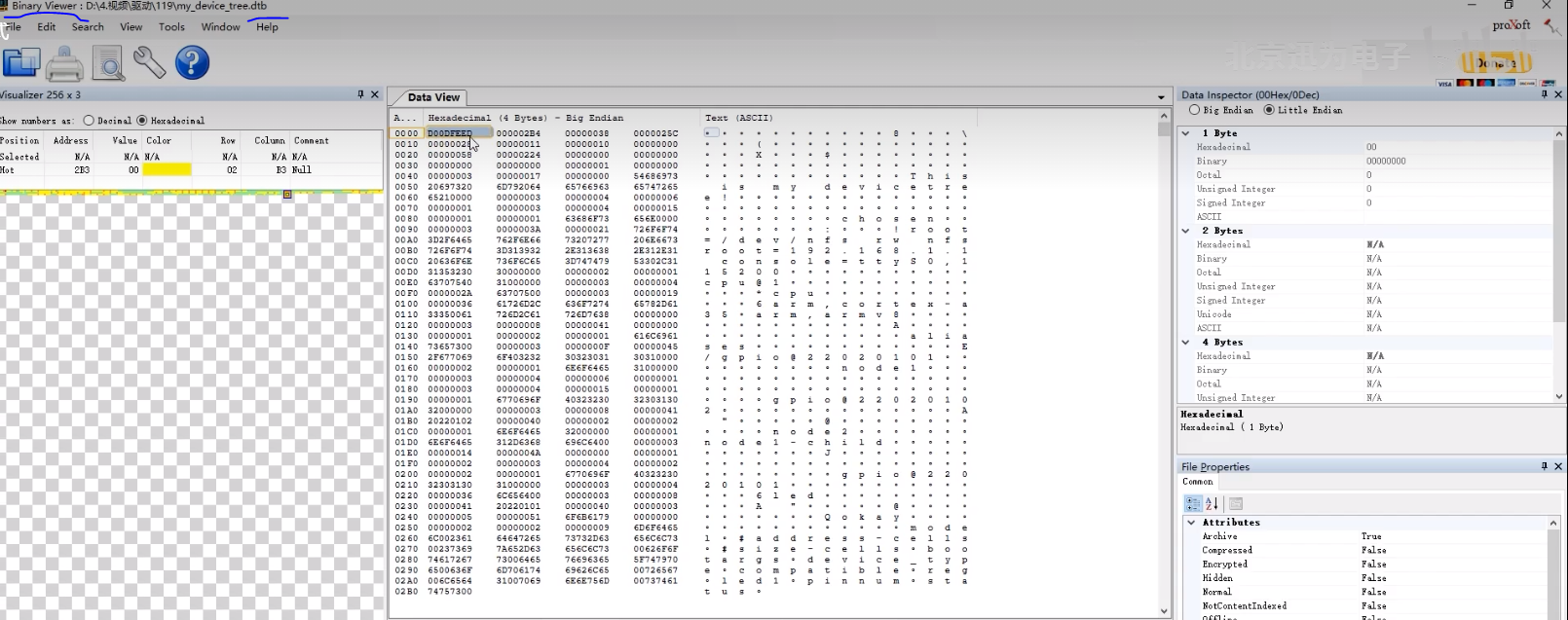Open print preview via the magnifier page icon
Screen dimensions: 1568x620
tap(108, 63)
